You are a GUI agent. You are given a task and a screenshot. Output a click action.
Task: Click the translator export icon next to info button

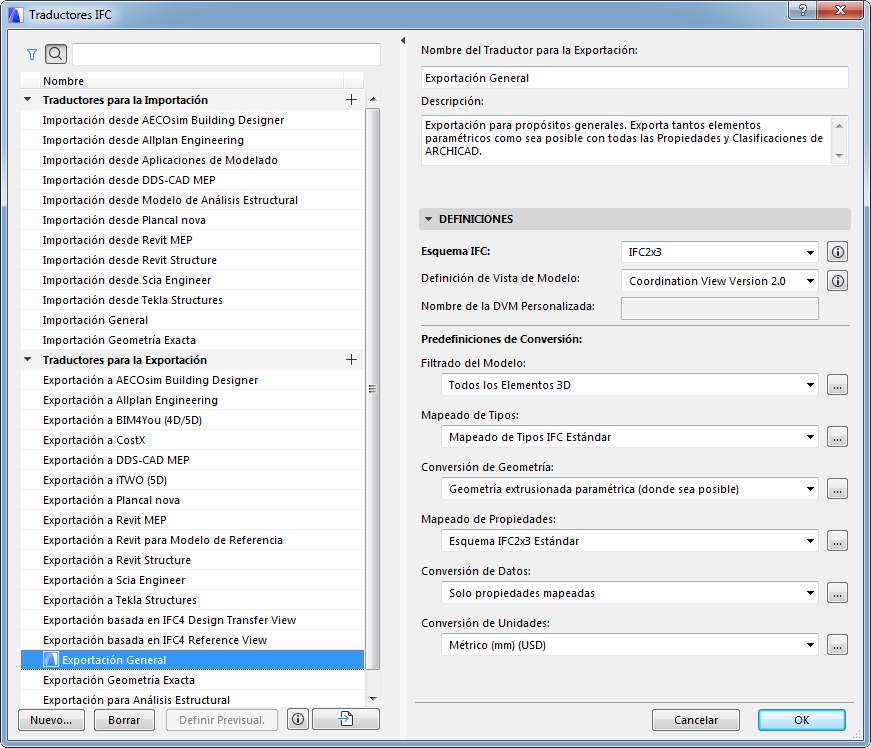coord(345,719)
